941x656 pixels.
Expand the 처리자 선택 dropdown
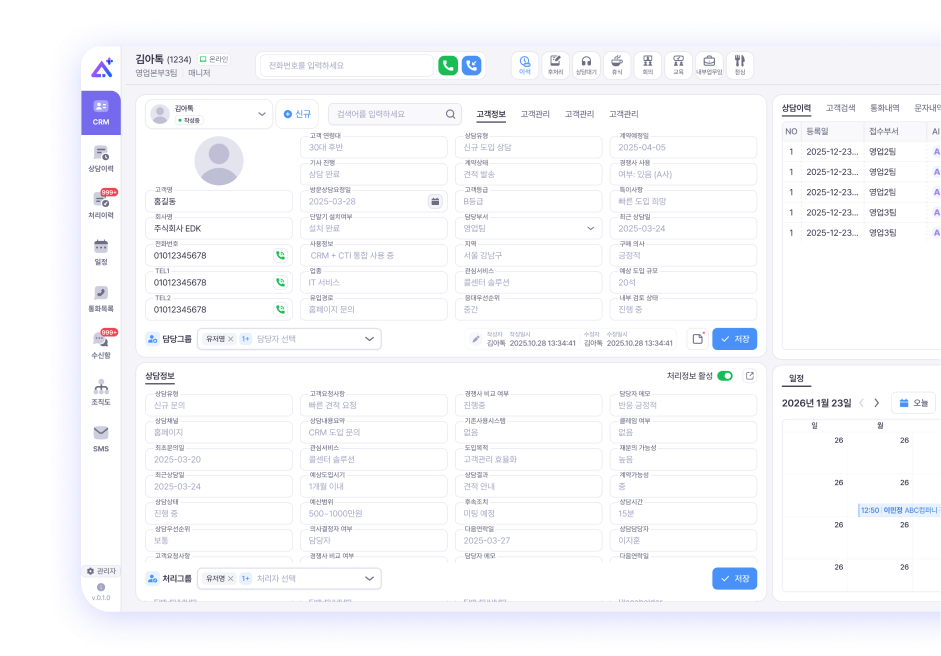(x=369, y=579)
